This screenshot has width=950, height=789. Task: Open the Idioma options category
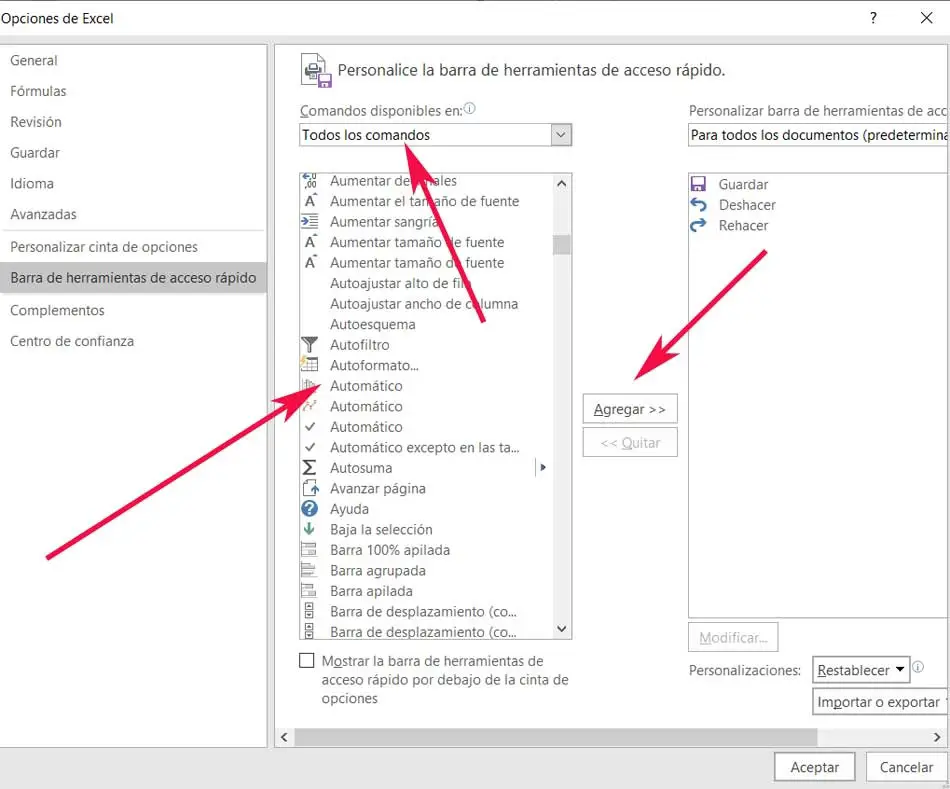(133, 184)
